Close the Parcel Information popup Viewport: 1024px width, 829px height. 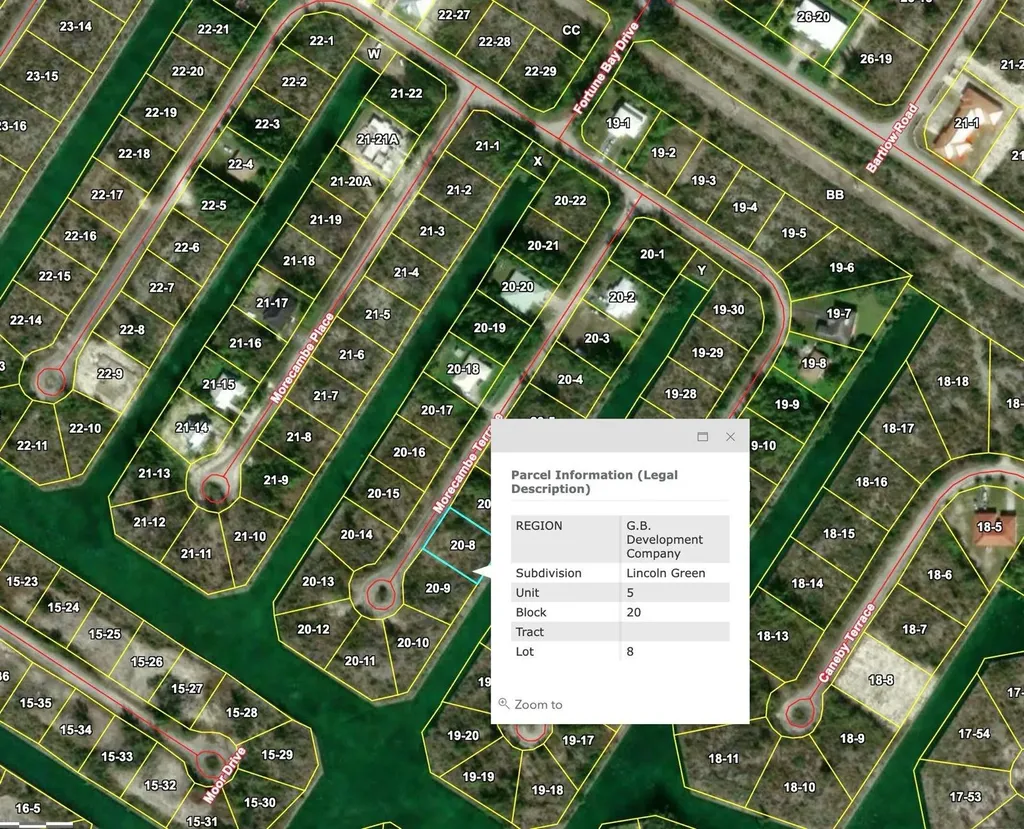pos(731,436)
